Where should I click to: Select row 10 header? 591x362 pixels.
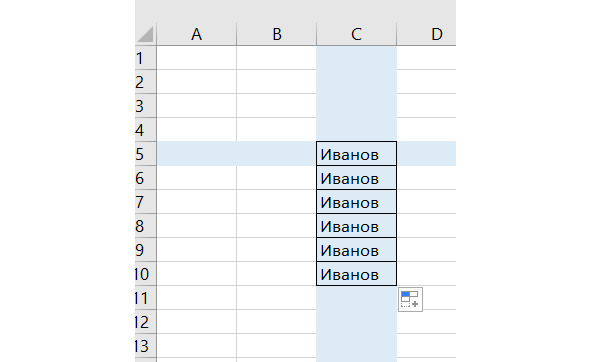[x=145, y=274]
